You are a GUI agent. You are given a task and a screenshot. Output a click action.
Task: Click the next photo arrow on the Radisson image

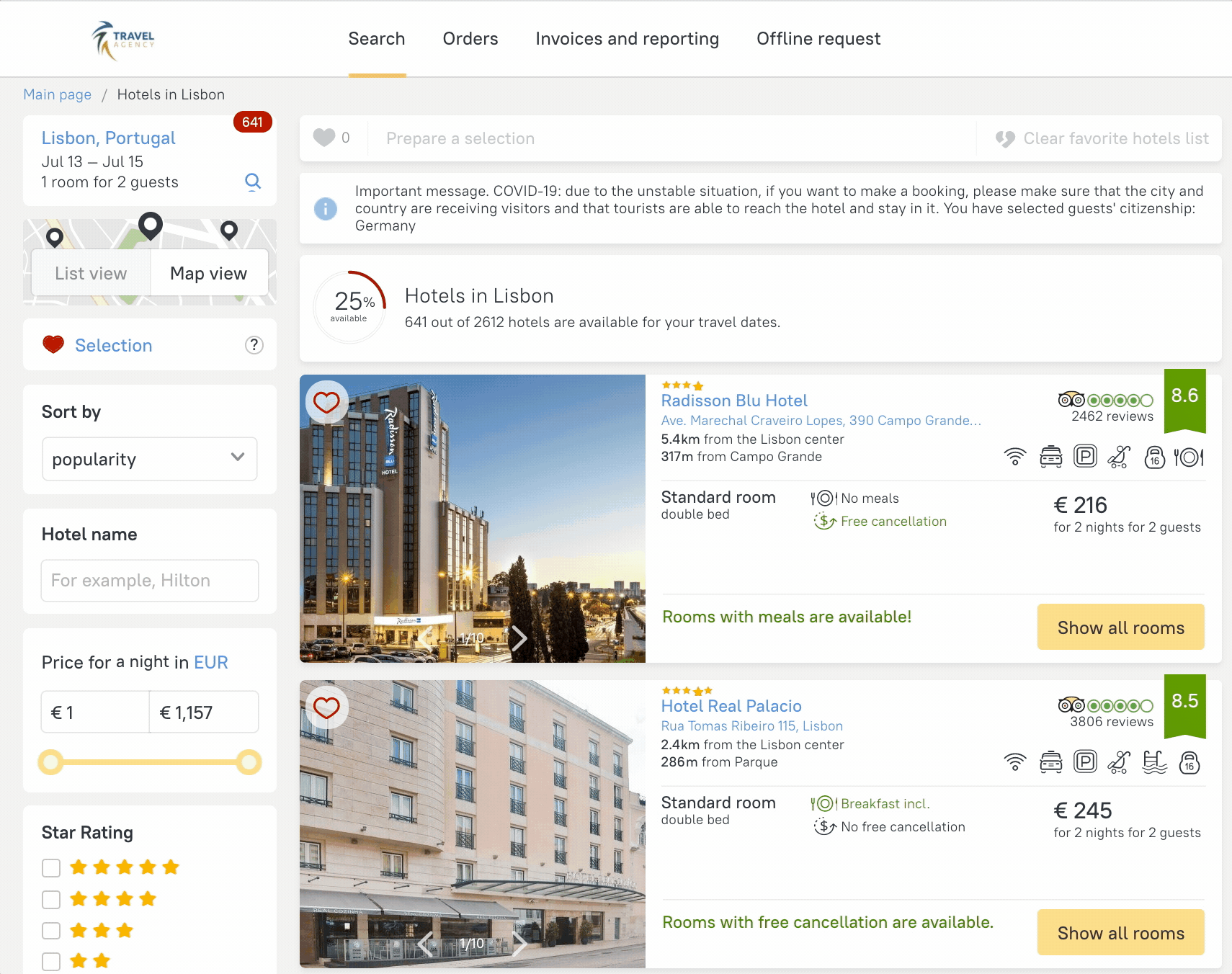pos(519,638)
